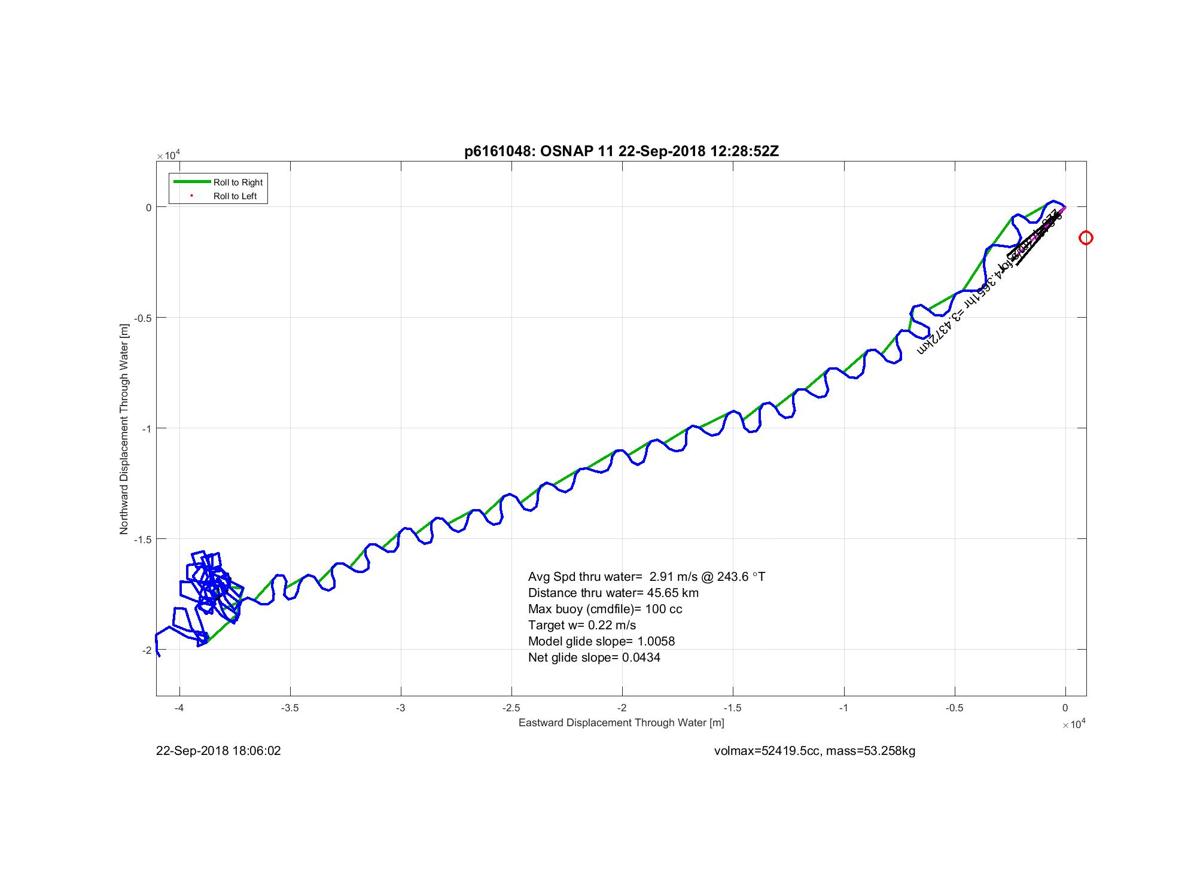Click the plot title 'p6161048: OSNAP 11 22-Sep-2018 12:28:52Z'
Viewport: 1200px width, 889px height.
pos(622,151)
